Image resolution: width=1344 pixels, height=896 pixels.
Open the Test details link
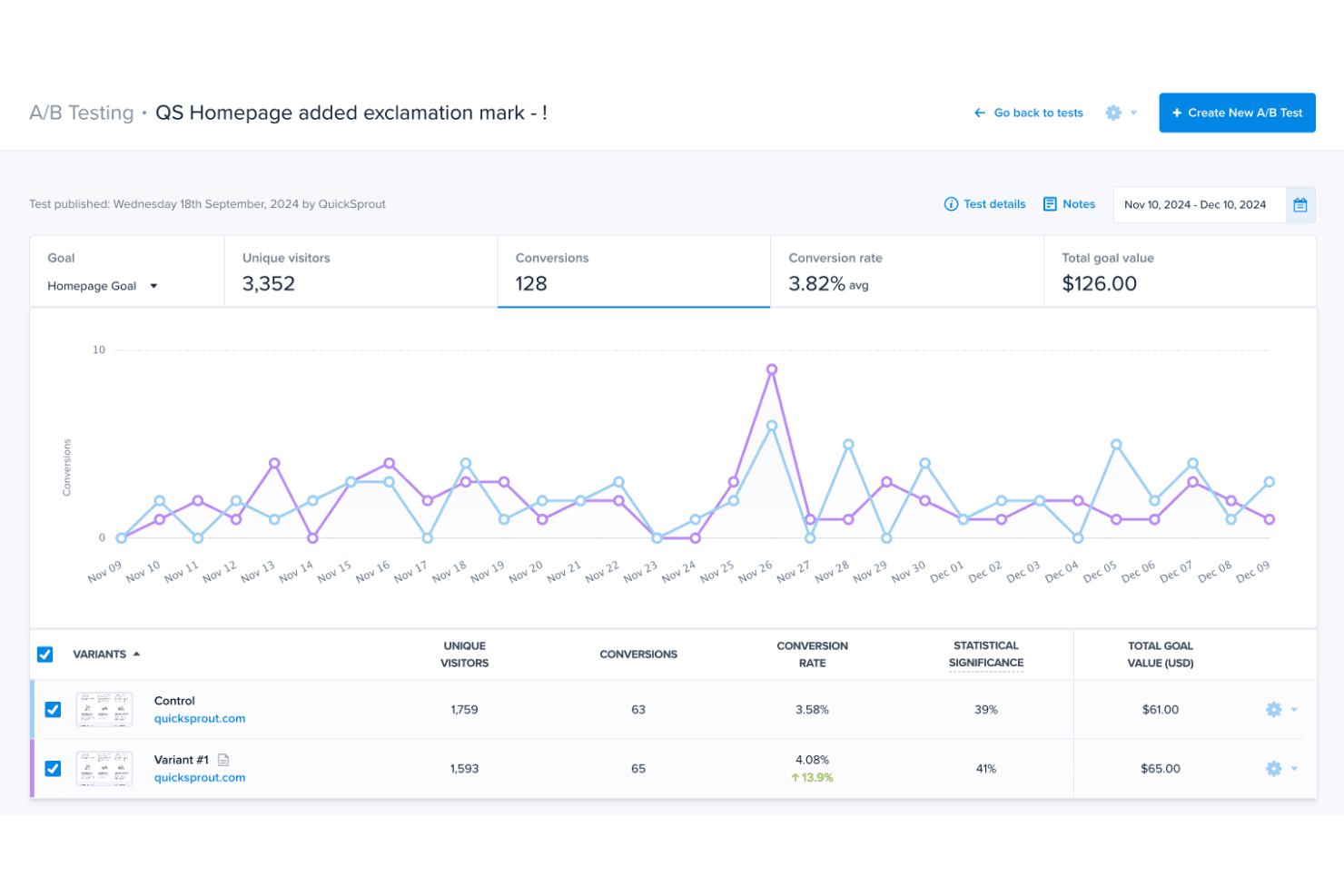point(994,204)
